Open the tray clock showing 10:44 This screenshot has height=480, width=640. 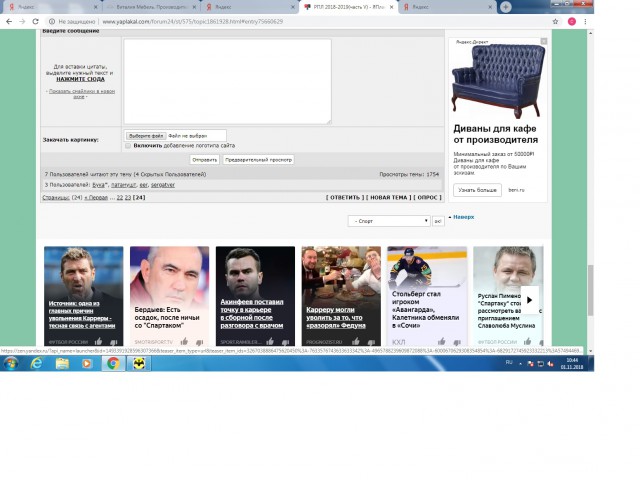(x=572, y=363)
